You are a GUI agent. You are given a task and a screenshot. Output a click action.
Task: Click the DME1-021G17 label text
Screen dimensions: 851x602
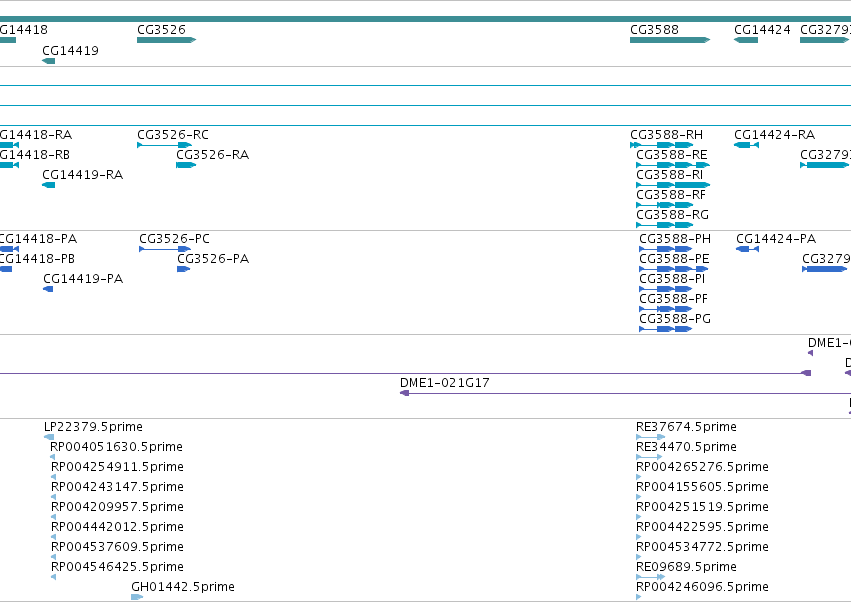click(444, 383)
